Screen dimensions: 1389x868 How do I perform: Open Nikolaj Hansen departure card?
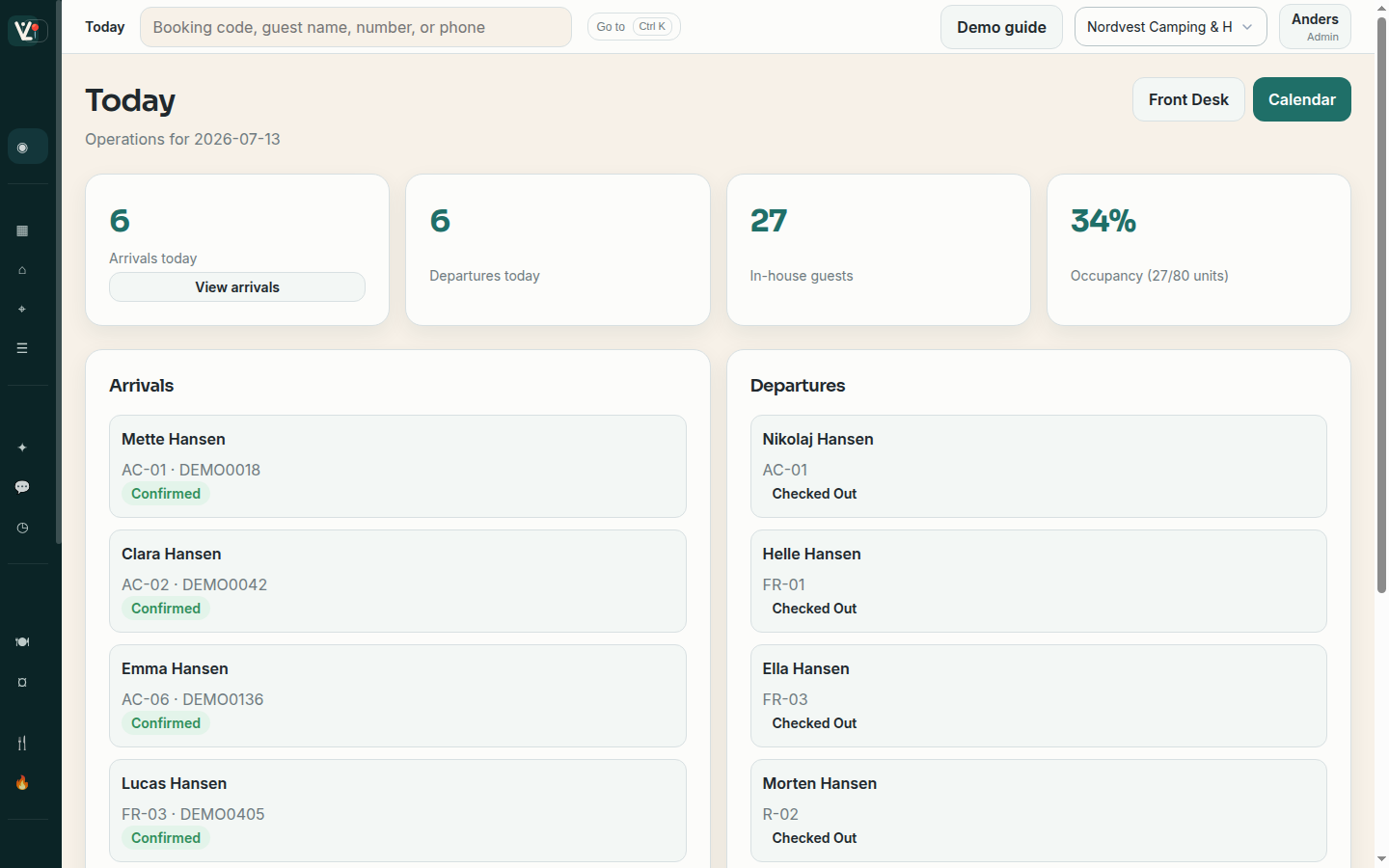pos(1038,467)
